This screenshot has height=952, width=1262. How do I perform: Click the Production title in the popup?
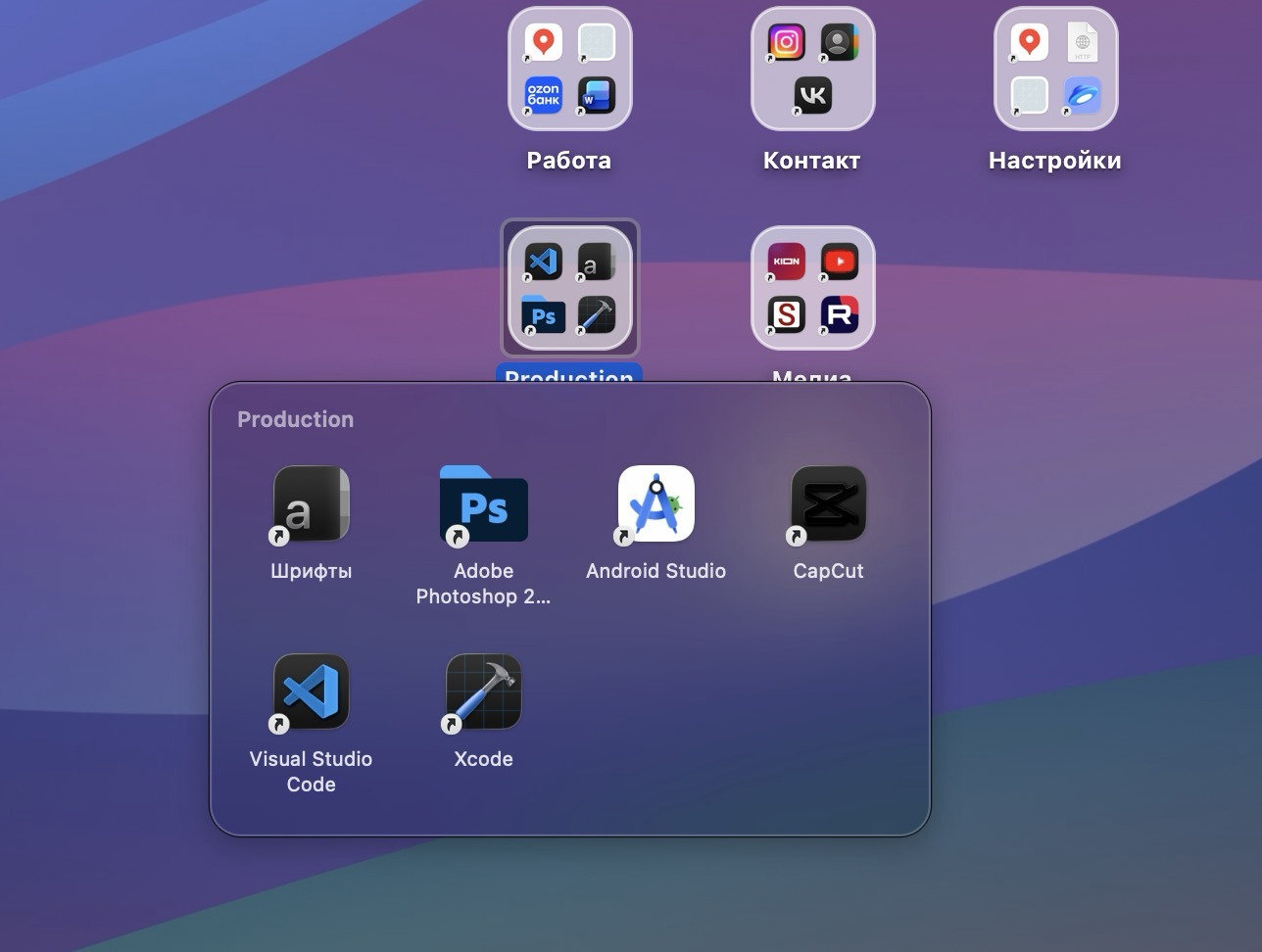pos(295,419)
